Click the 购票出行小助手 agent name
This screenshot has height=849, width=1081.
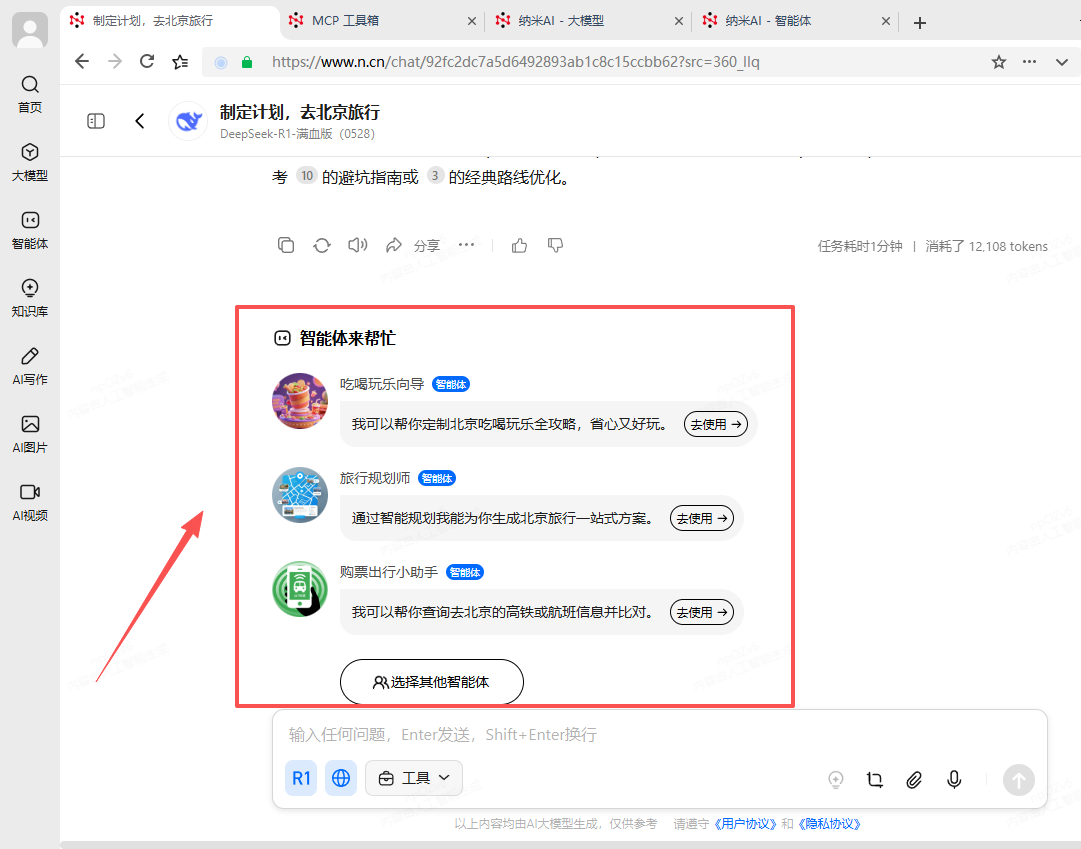(x=389, y=572)
